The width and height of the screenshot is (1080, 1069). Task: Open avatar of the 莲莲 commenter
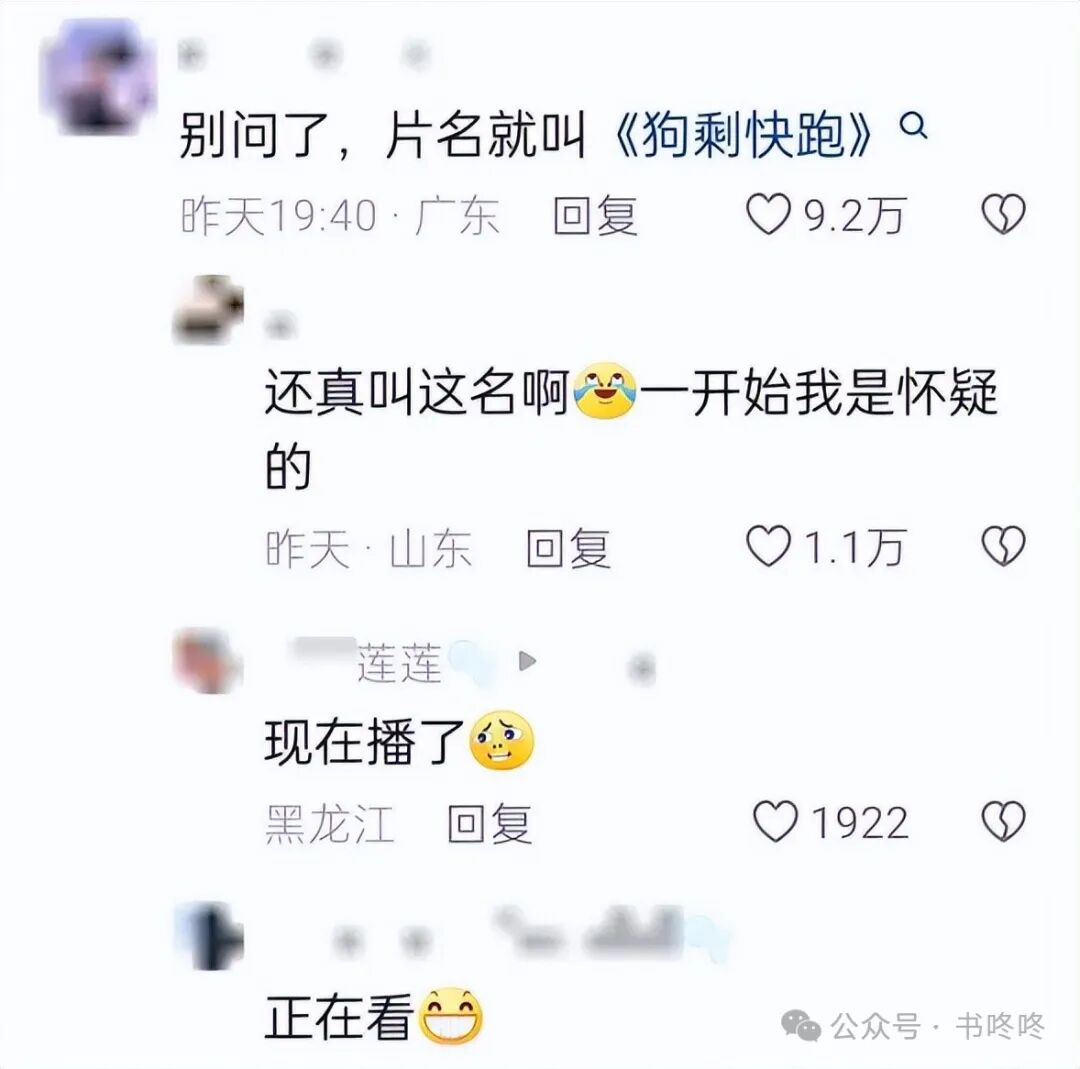pos(208,661)
